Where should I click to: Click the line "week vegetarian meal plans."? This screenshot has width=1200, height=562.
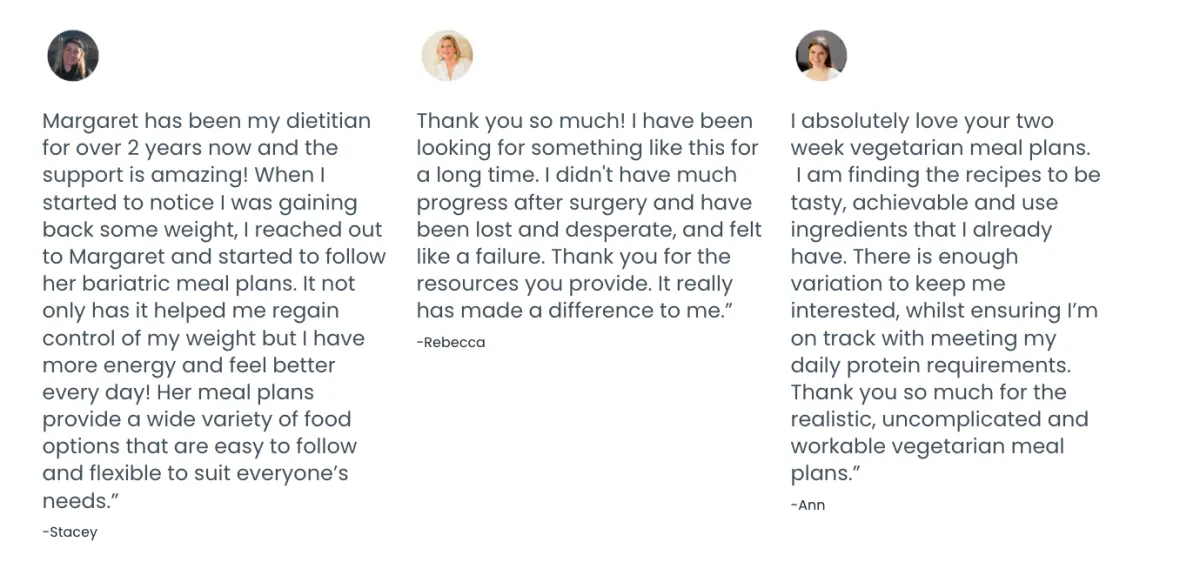(x=940, y=148)
